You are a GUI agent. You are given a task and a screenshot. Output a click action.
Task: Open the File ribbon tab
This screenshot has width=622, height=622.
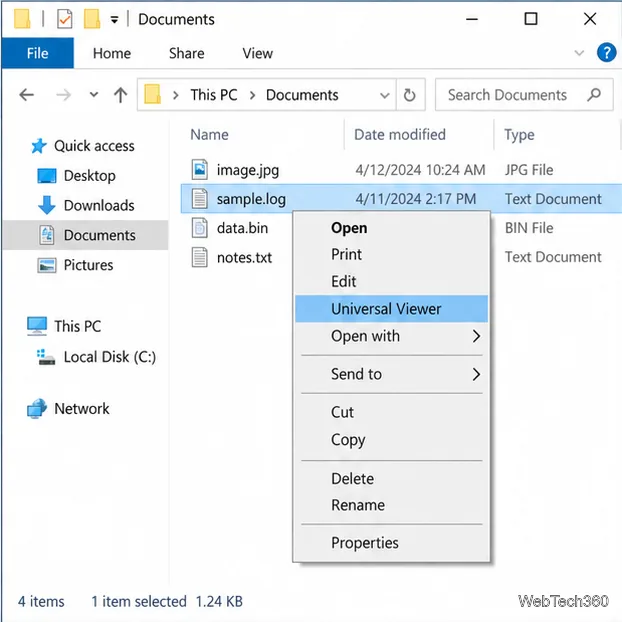pyautogui.click(x=38, y=53)
